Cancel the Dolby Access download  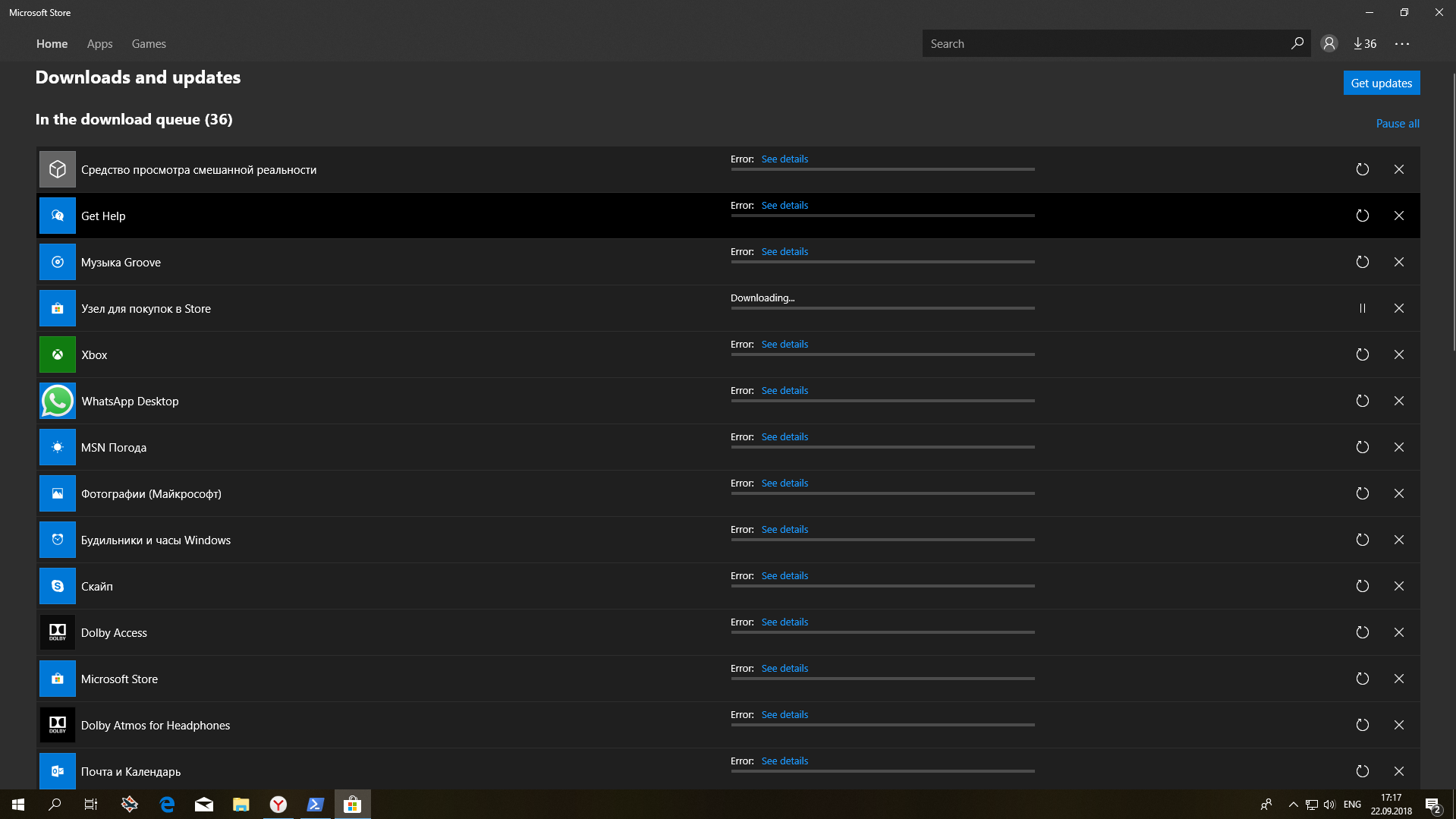pos(1398,632)
